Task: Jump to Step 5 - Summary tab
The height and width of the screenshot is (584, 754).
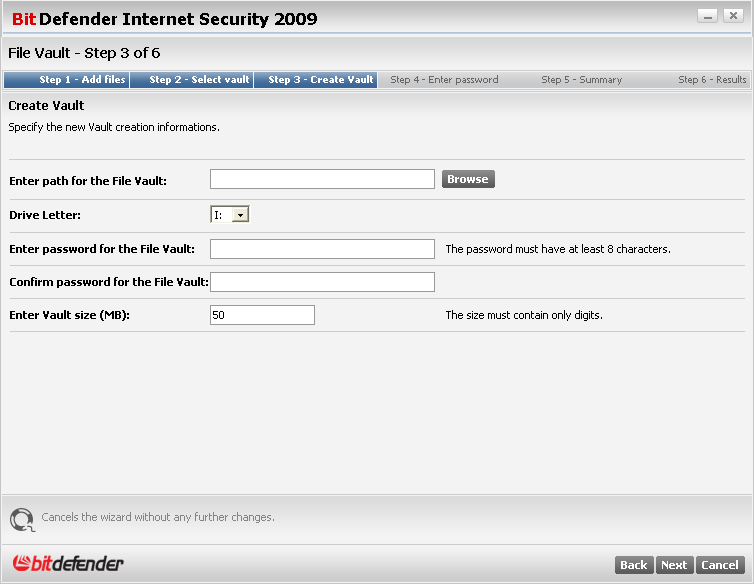Action: (581, 80)
